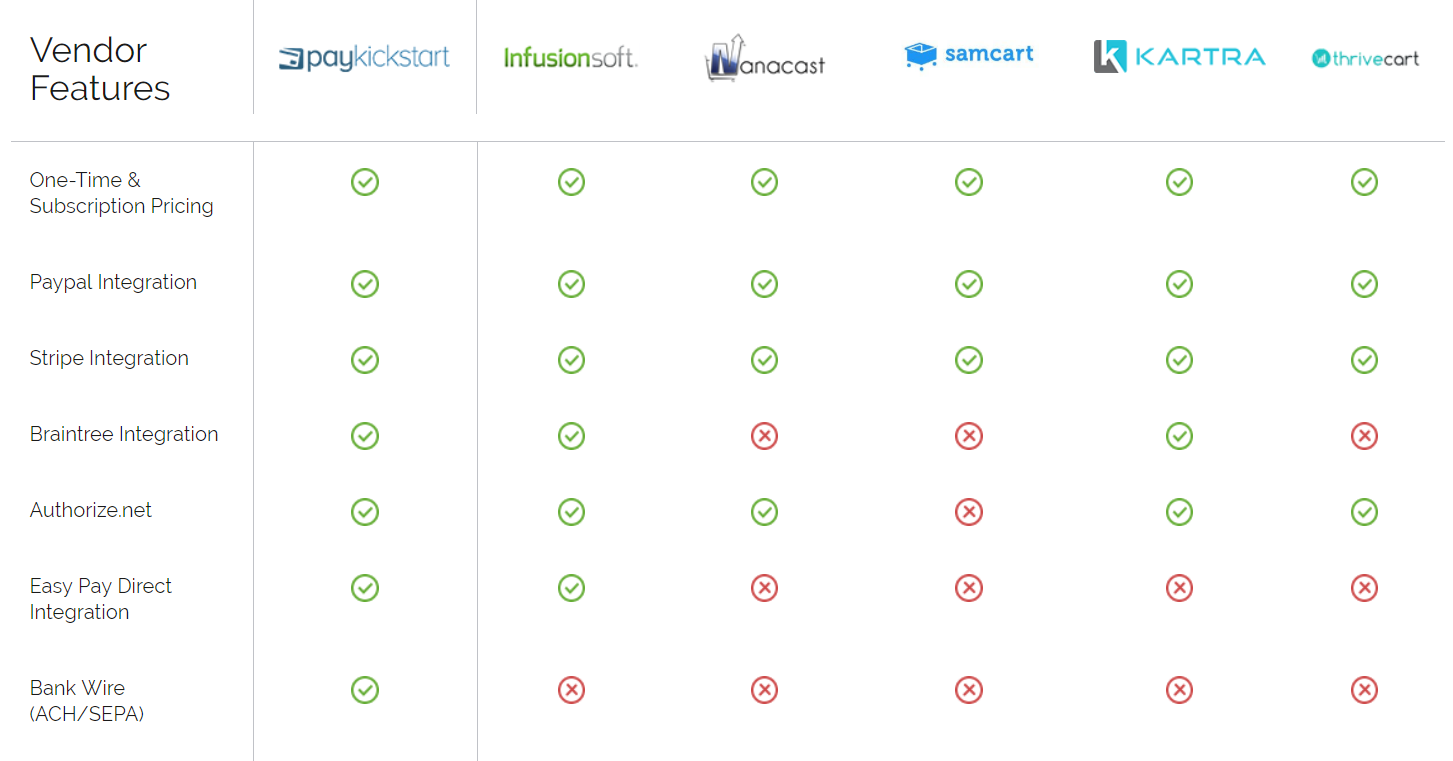Screen dimensions: 1453x761
Task: Click the Paypal Integration row label
Action: [x=113, y=282]
